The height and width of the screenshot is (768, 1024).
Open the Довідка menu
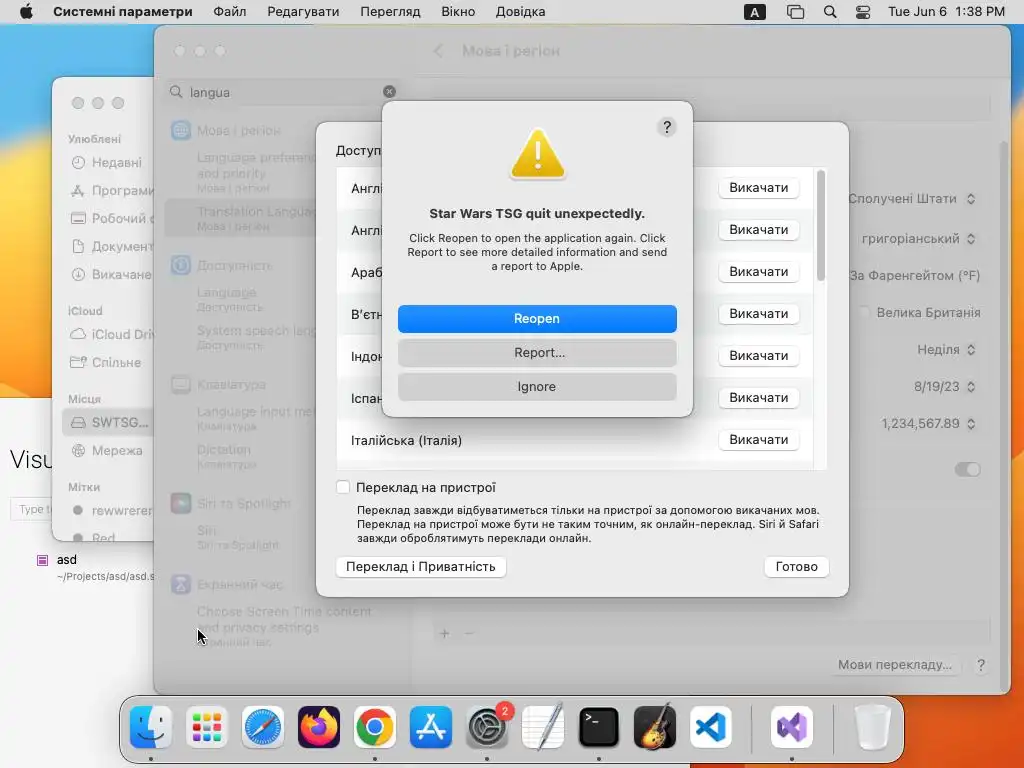tap(520, 12)
